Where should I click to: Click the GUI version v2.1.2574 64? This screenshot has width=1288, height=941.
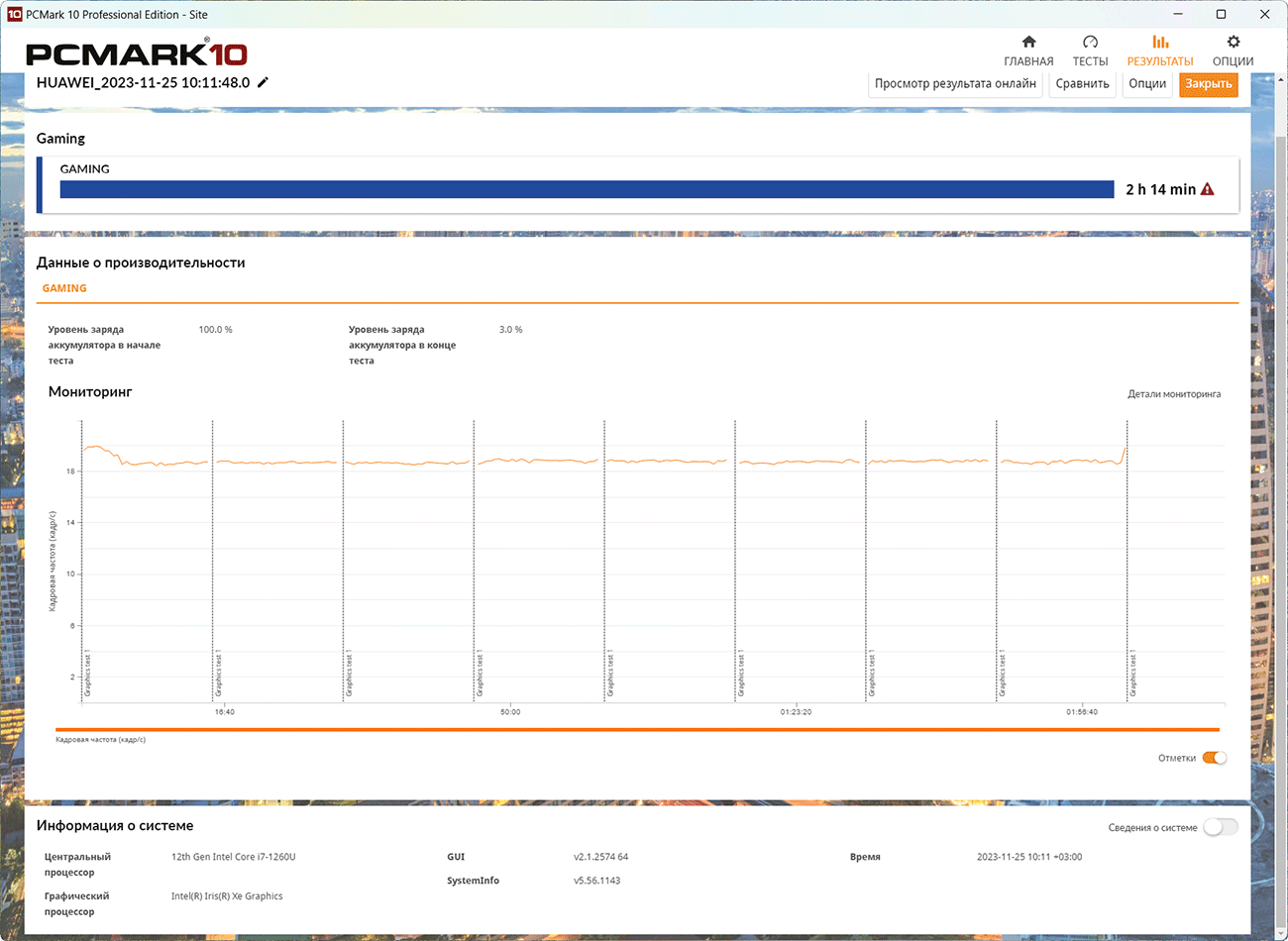[x=600, y=857]
